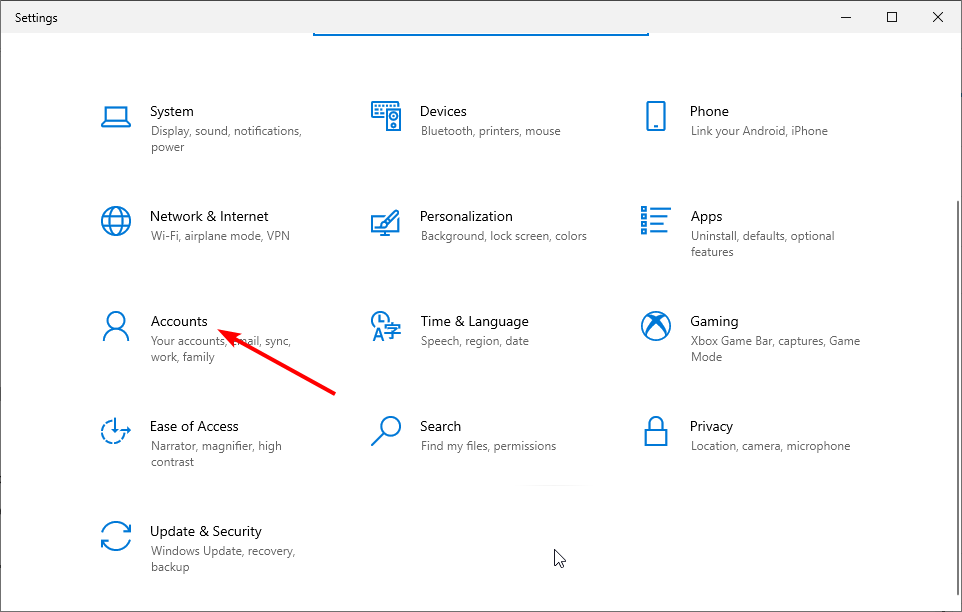The width and height of the screenshot is (962, 612).
Task: Open the Gaming Xbox icon
Action: point(655,326)
